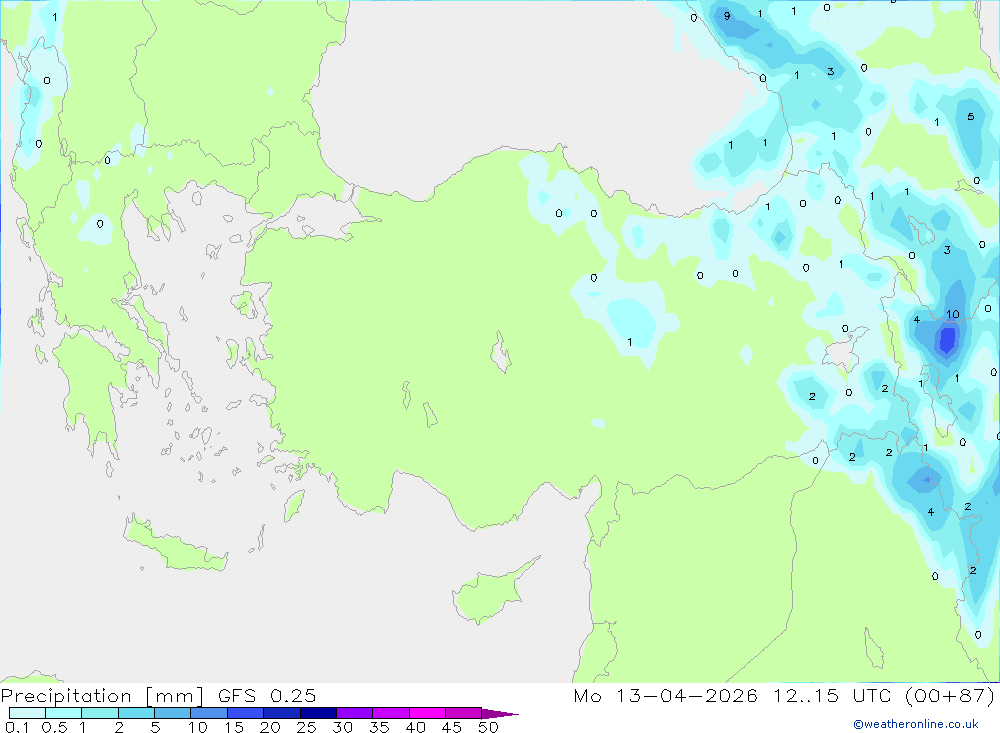Viewport: 1000px width, 733px height.
Task: Select the 5–10 mm legend color box
Action: click(x=173, y=713)
